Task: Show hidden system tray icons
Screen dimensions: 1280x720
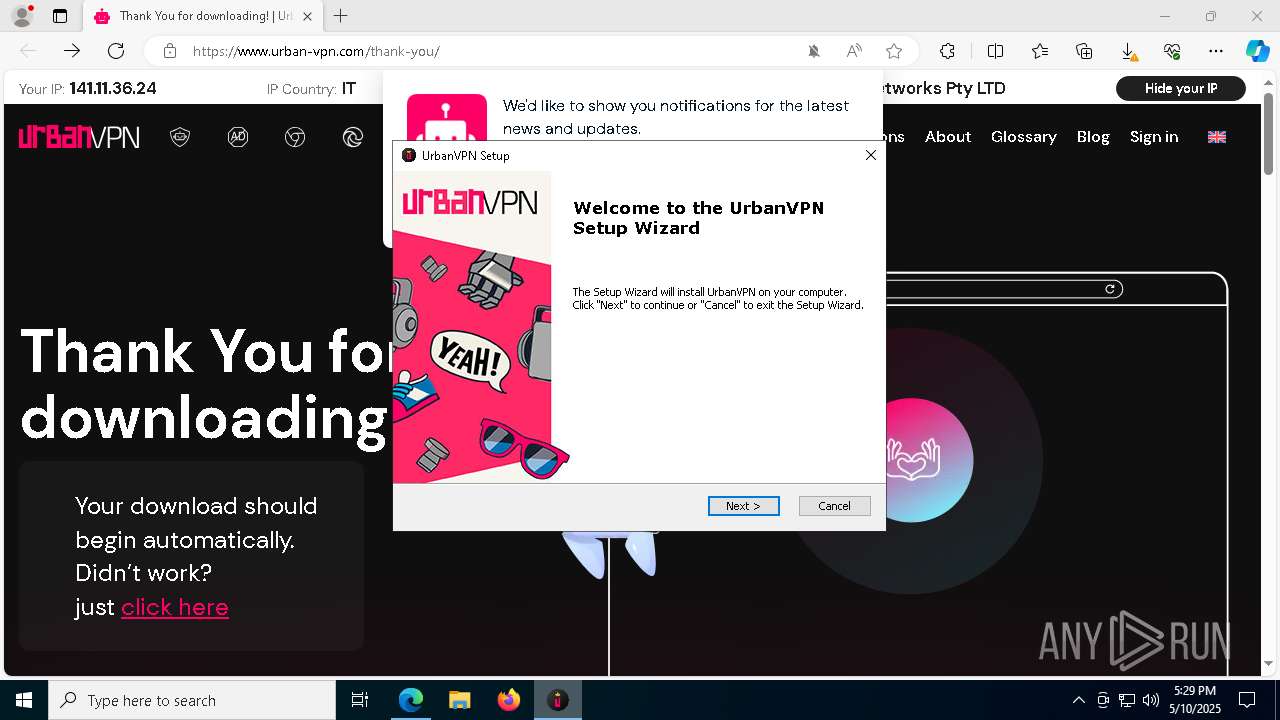Action: tap(1078, 700)
